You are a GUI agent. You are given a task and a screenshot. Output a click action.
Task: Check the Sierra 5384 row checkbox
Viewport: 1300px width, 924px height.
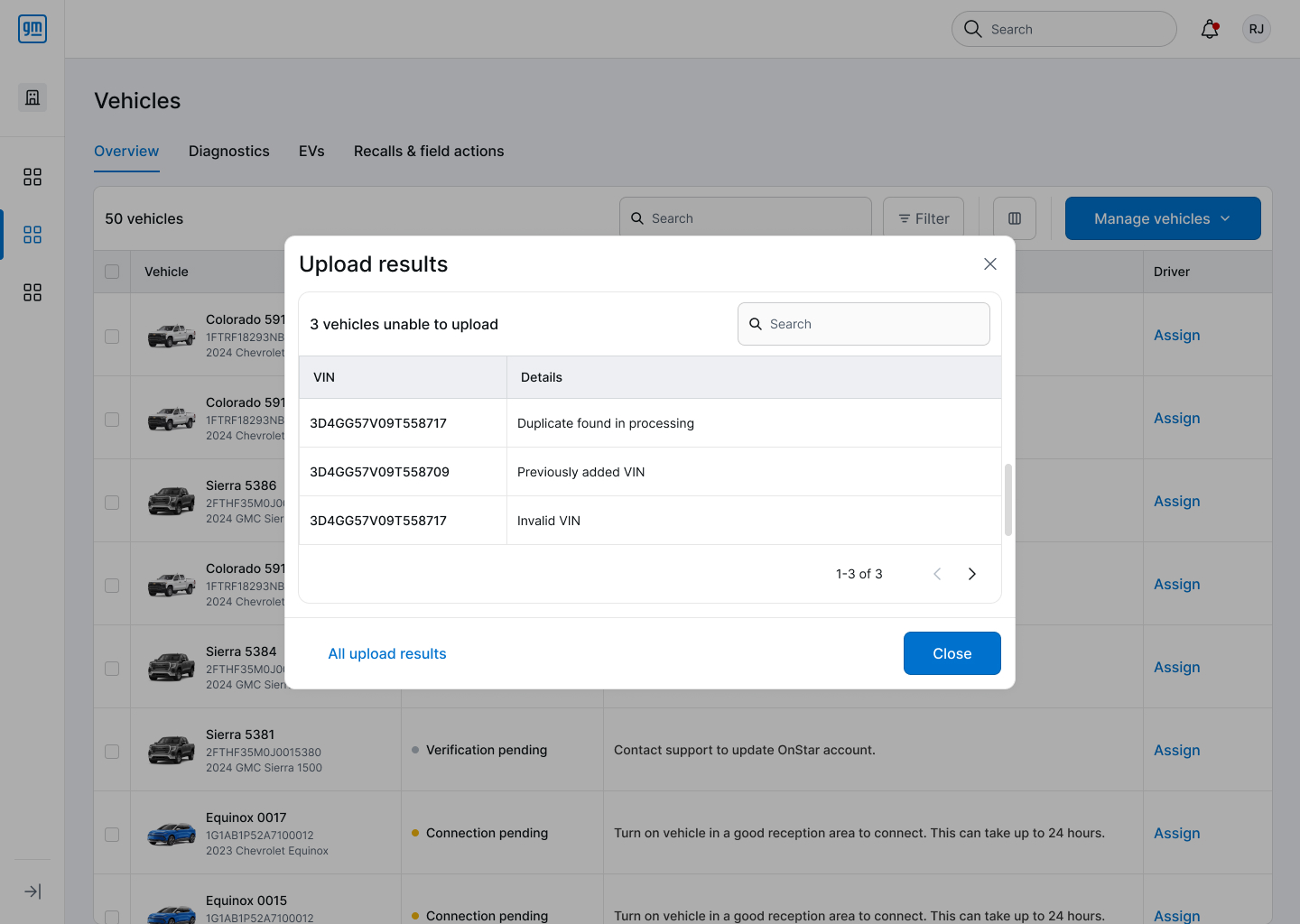[112, 669]
